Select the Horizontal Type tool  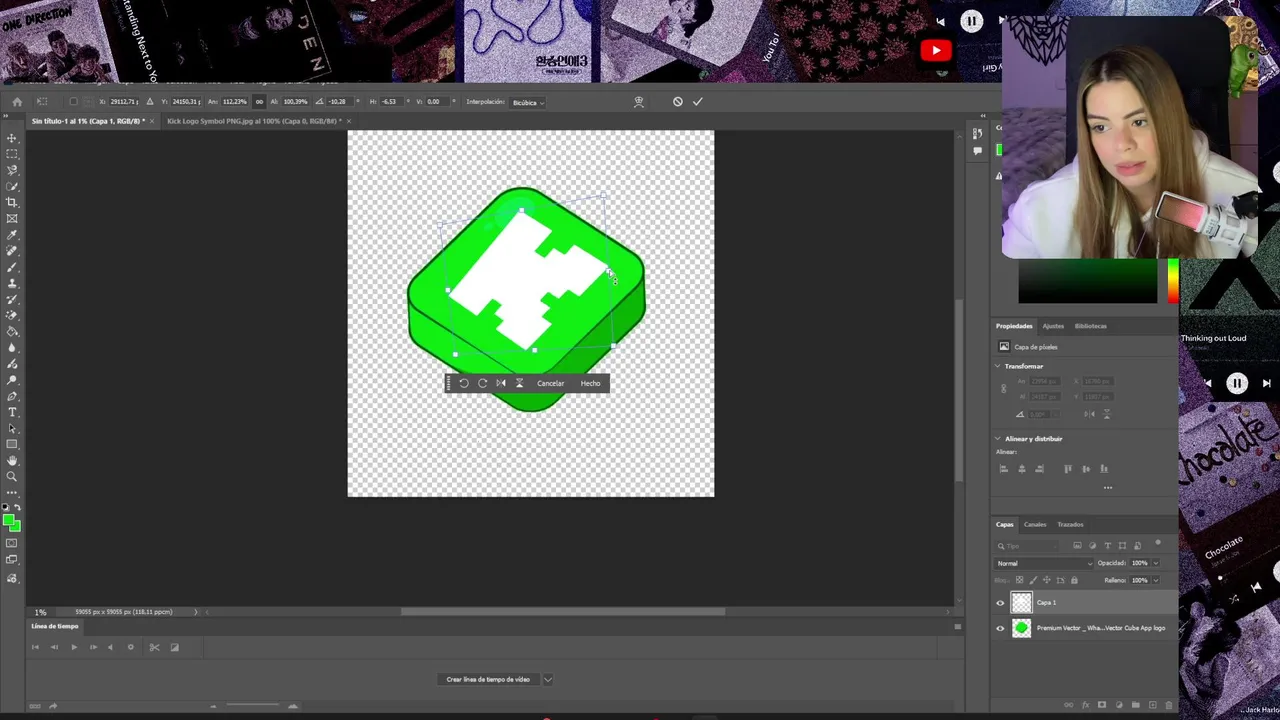12,412
